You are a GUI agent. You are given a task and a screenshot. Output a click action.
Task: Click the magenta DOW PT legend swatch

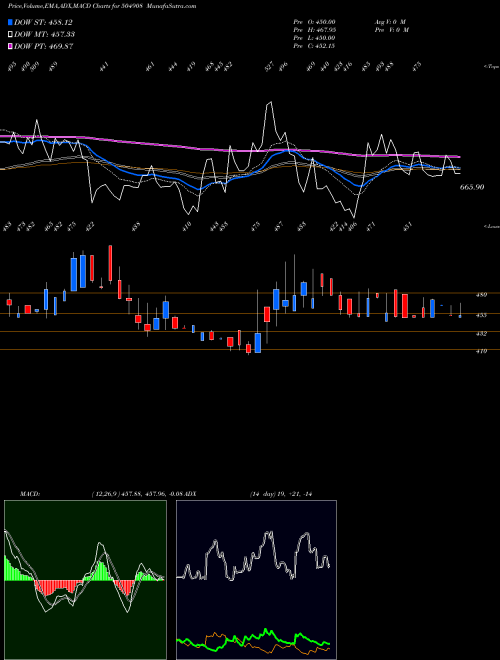pos(10,46)
